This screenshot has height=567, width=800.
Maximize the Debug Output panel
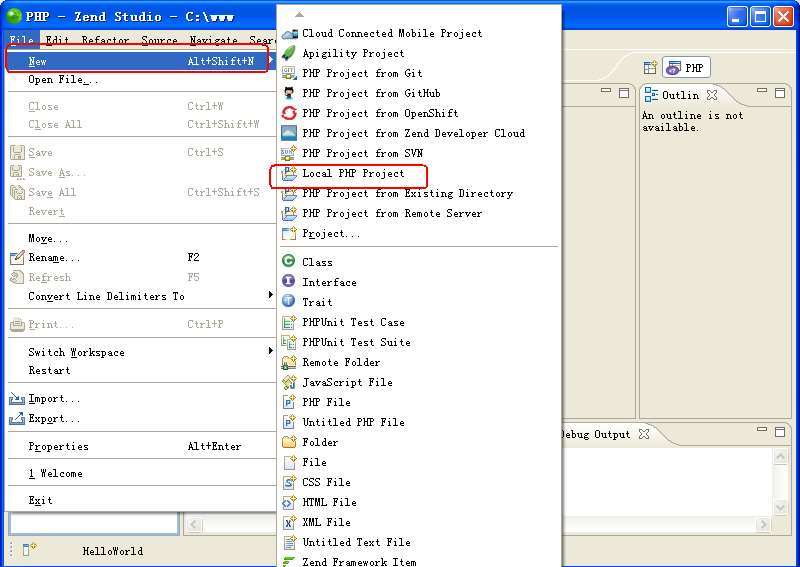coord(780,432)
